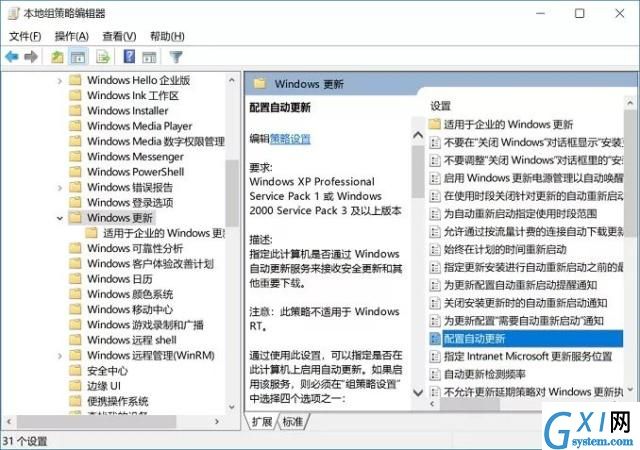Select 配置自动更新 in the settings list
Viewport: 640px width, 450px height.
tap(533, 339)
